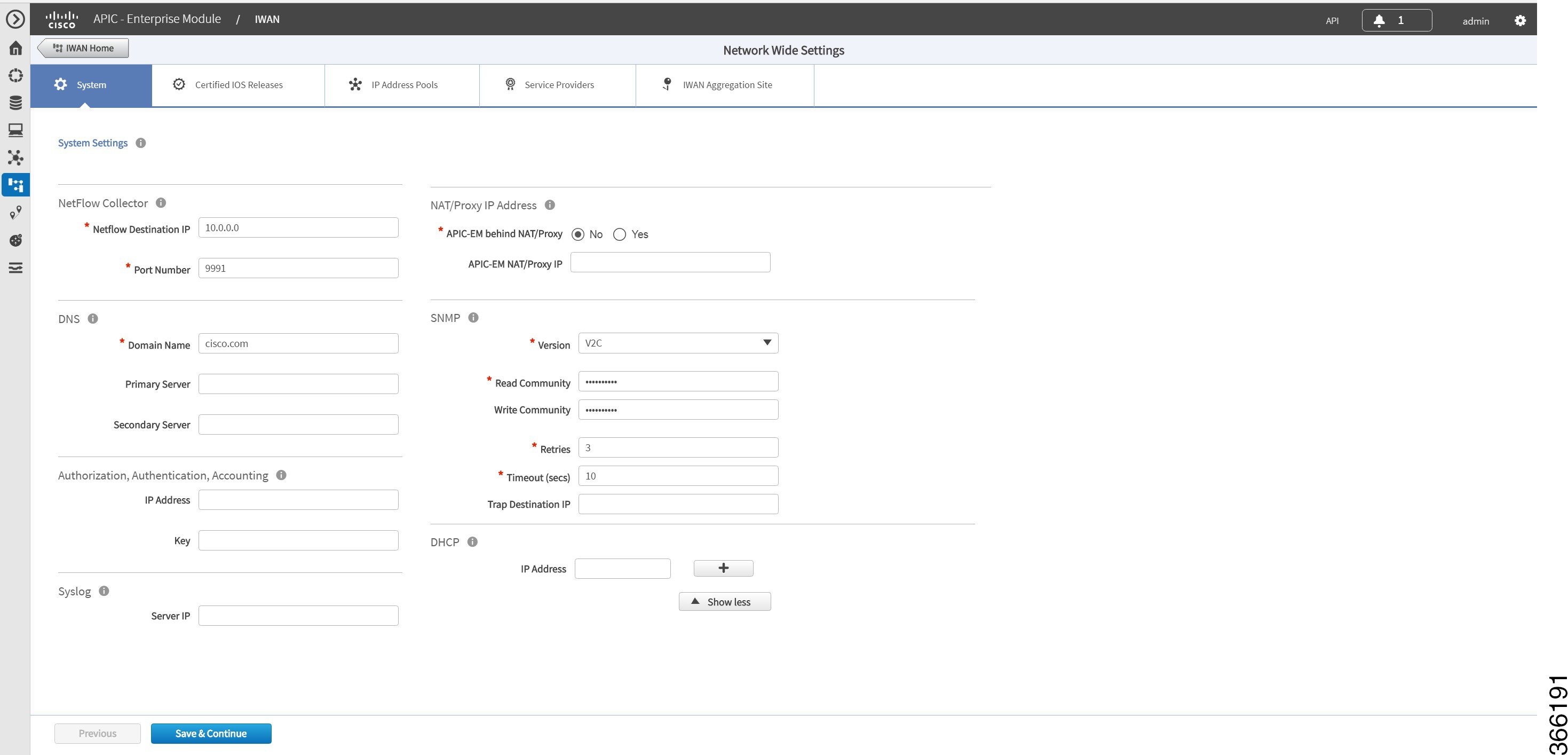The image size is (1568, 755).
Task: Click the Trap Destination IP field
Action: tap(678, 504)
